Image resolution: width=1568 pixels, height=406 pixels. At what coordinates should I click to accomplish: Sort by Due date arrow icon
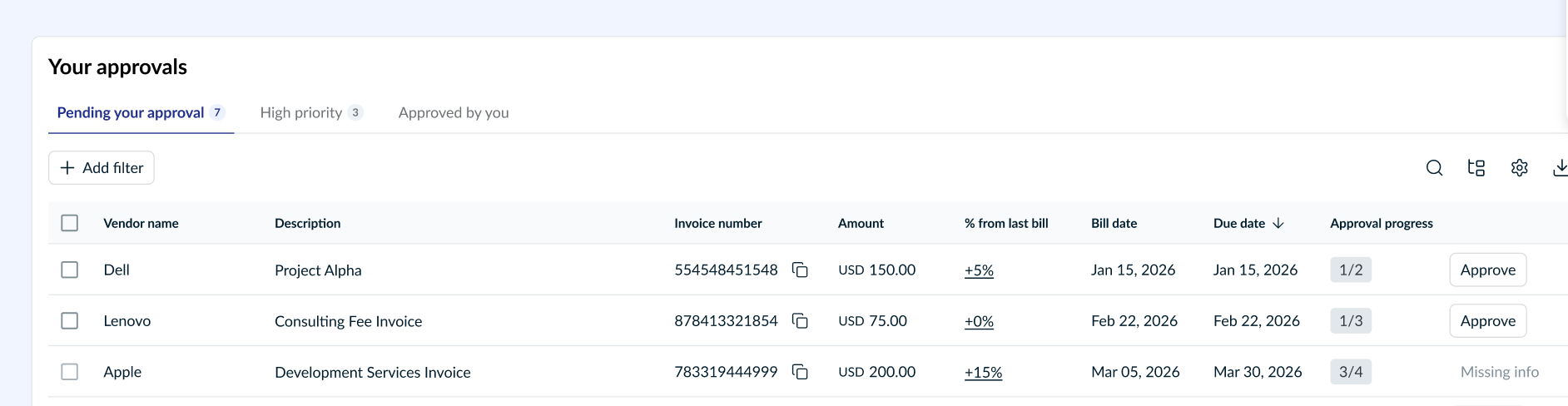click(x=1278, y=223)
